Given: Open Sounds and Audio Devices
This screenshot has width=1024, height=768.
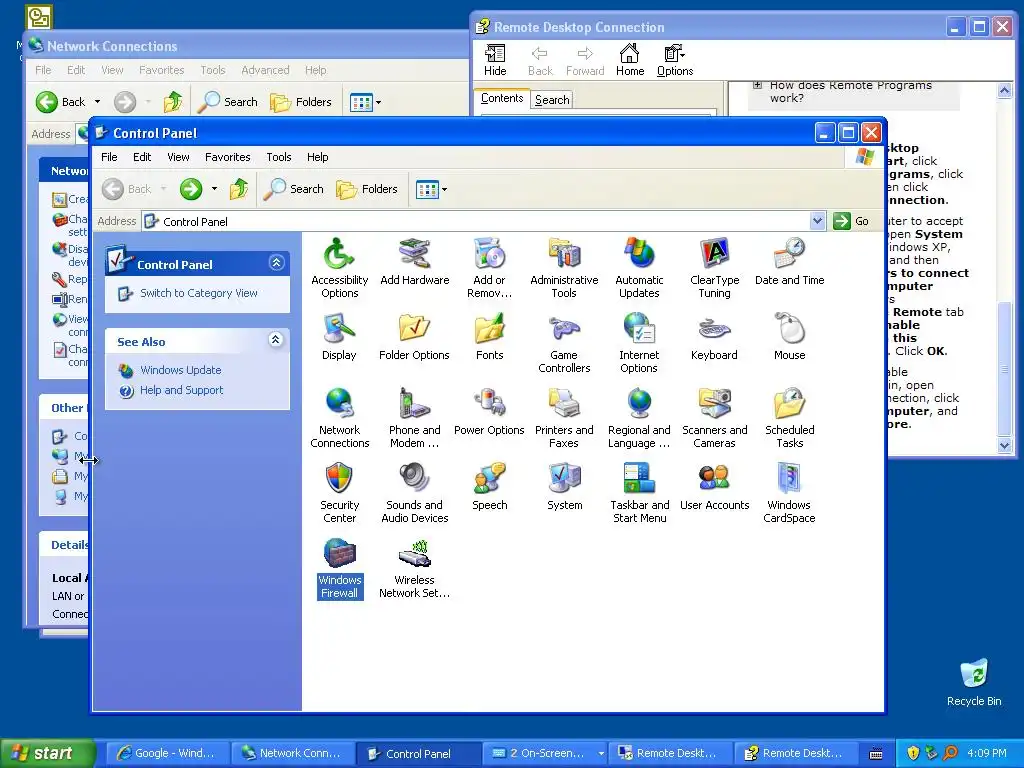Looking at the screenshot, I should click(x=415, y=493).
